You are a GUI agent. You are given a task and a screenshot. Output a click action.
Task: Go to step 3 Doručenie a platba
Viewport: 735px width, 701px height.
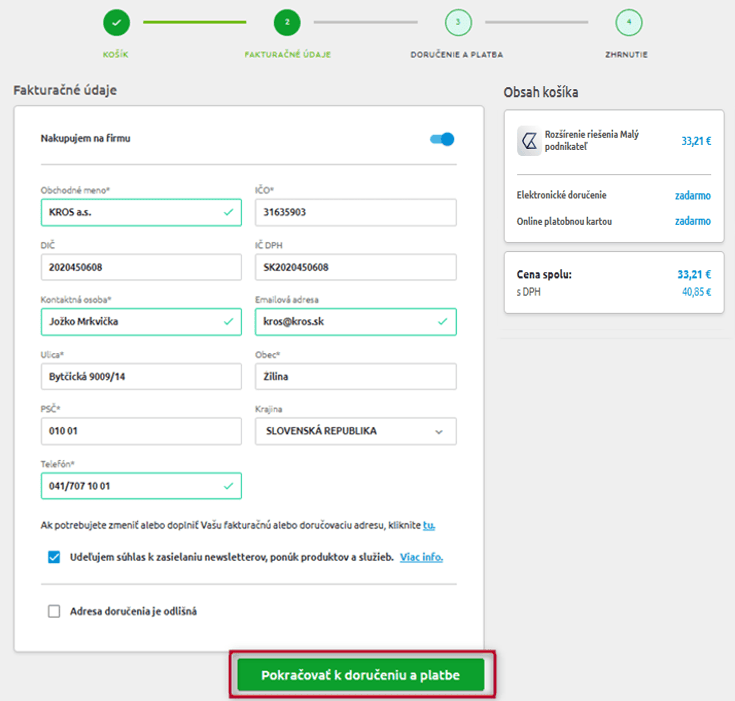click(x=457, y=21)
